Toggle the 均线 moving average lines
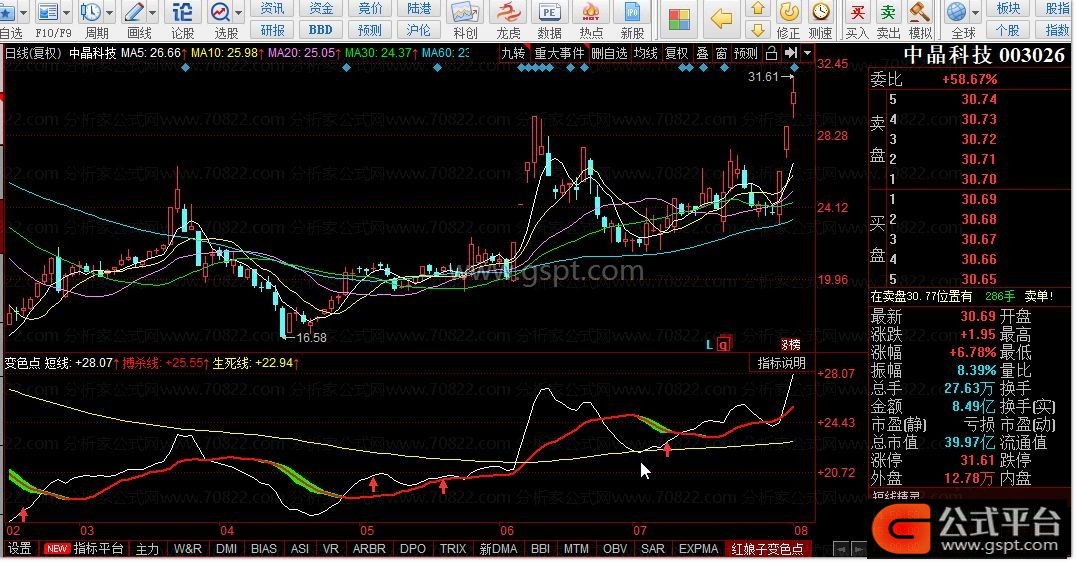Image resolution: width=1077 pixels, height=562 pixels. [x=646, y=53]
